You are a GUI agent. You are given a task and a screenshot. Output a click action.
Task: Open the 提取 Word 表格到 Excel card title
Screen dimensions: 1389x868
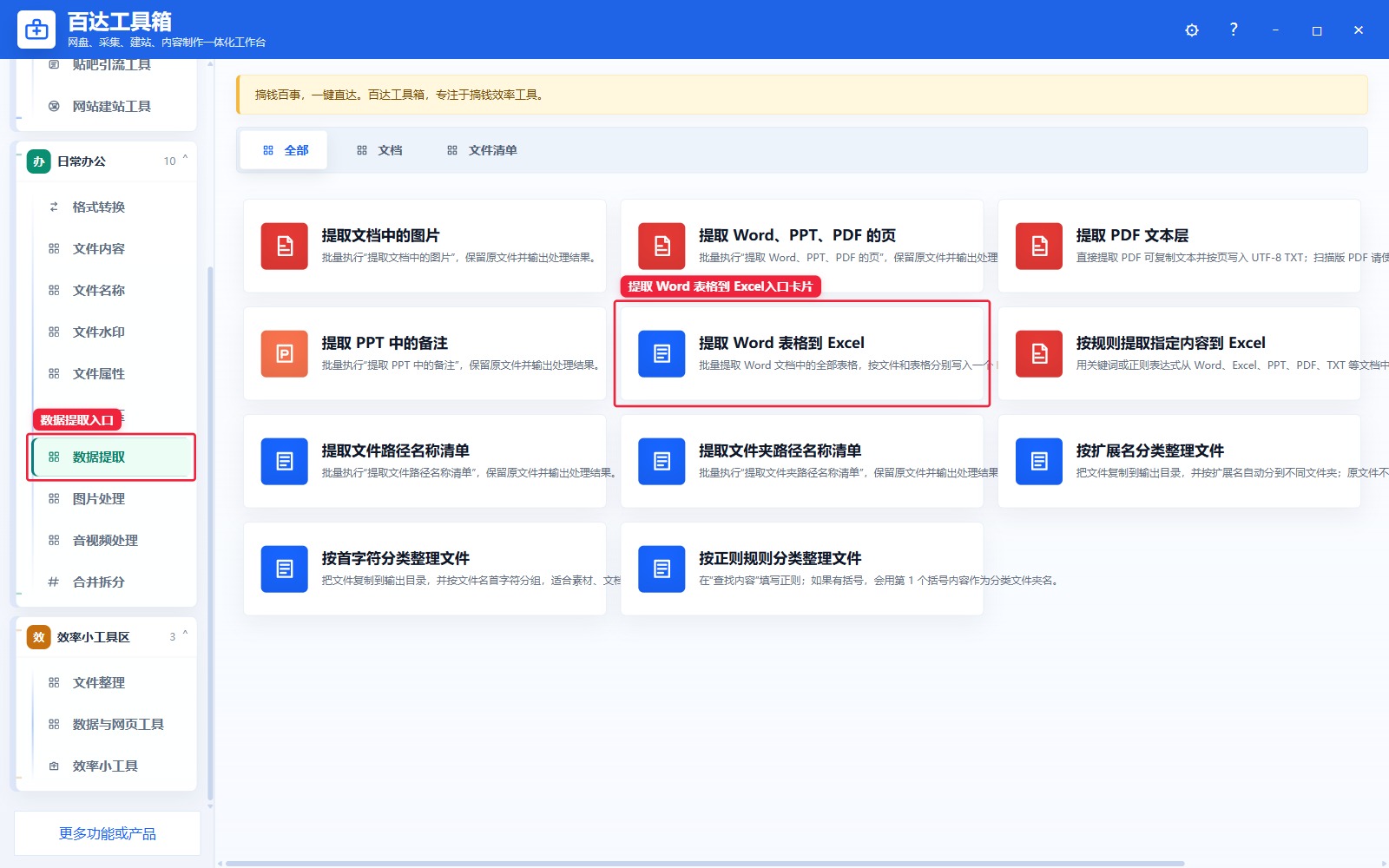point(781,343)
